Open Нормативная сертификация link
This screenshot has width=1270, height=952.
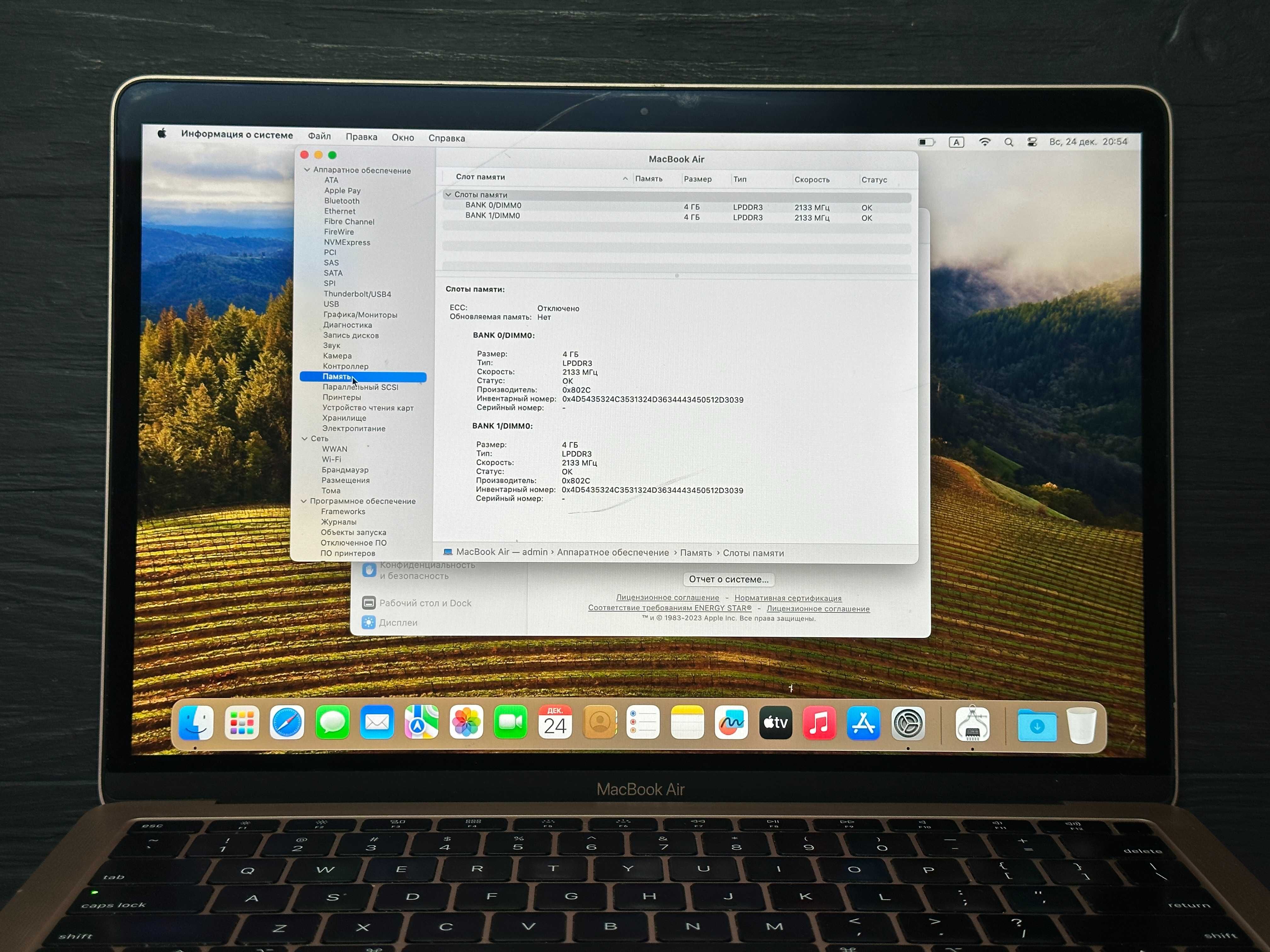point(788,598)
